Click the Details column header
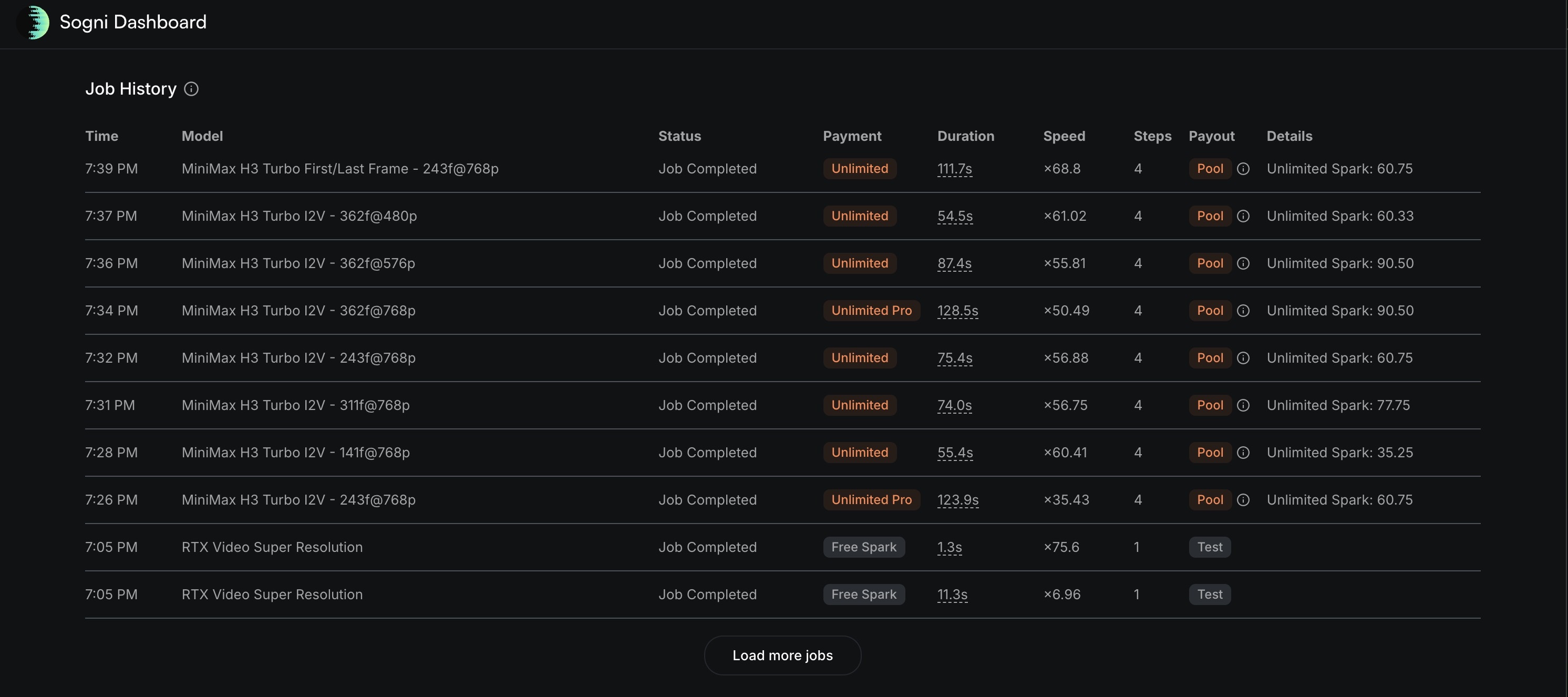 1289,136
